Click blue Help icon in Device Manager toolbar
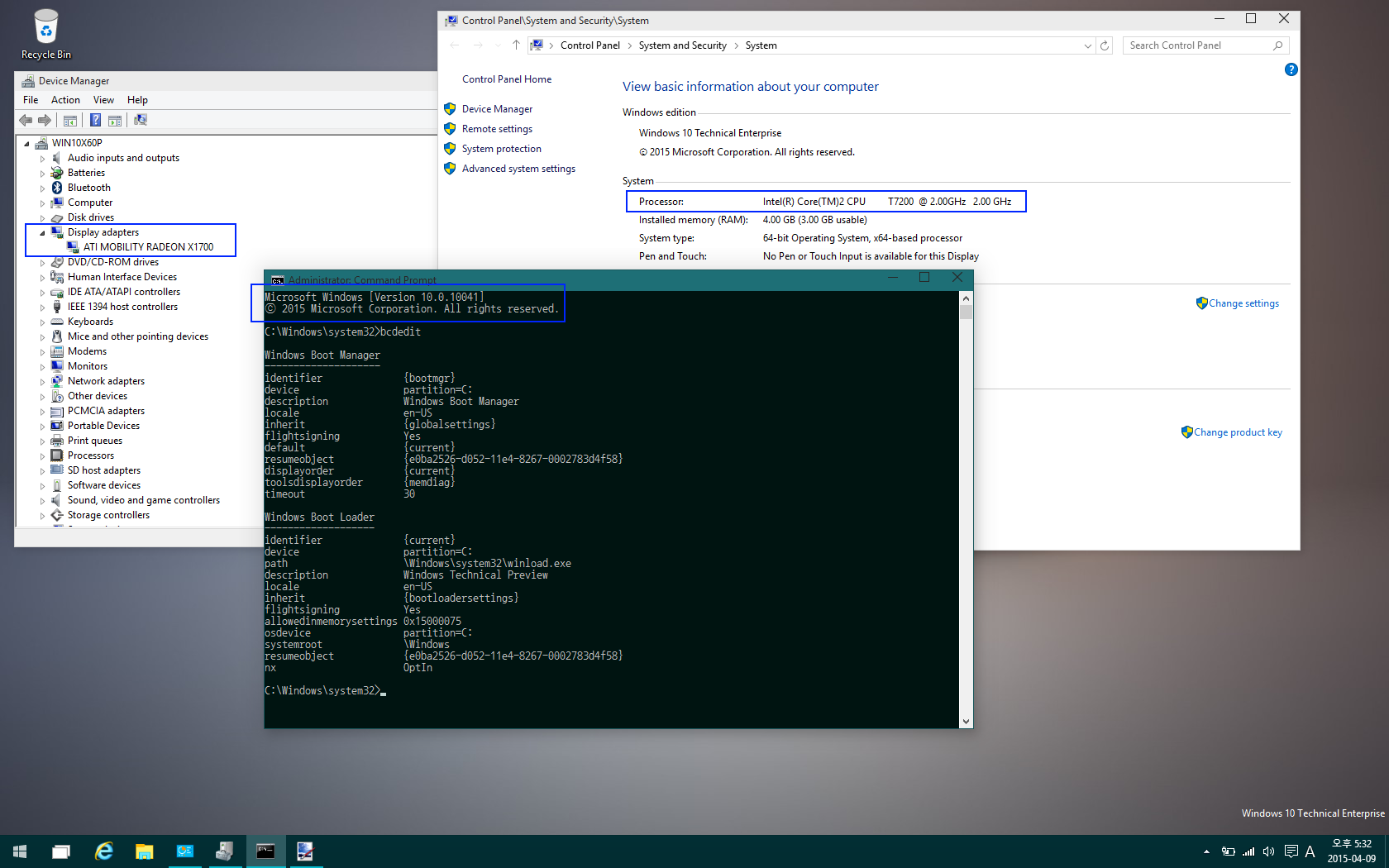 (x=95, y=121)
